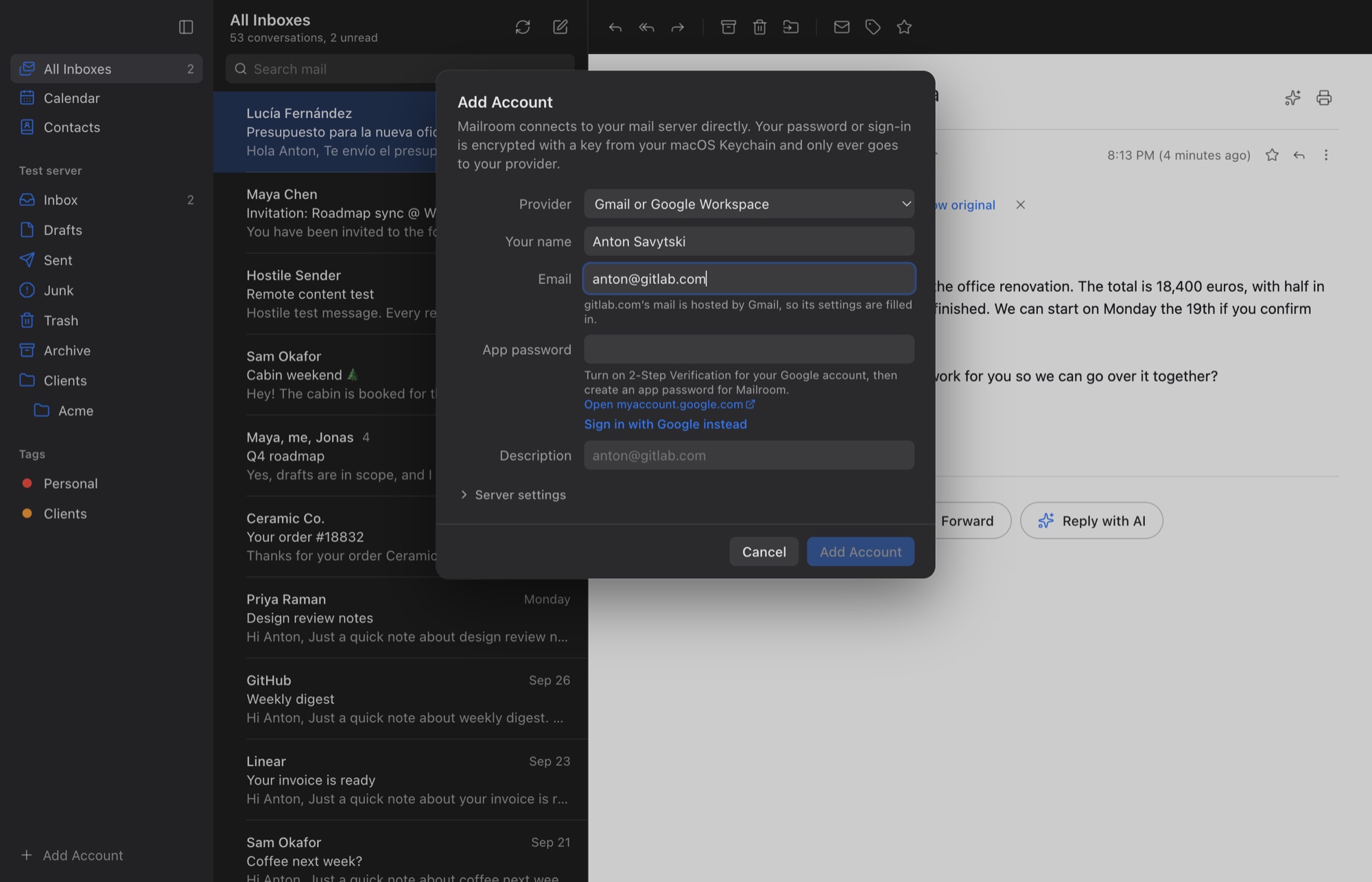Click the Search mail field

400,69
